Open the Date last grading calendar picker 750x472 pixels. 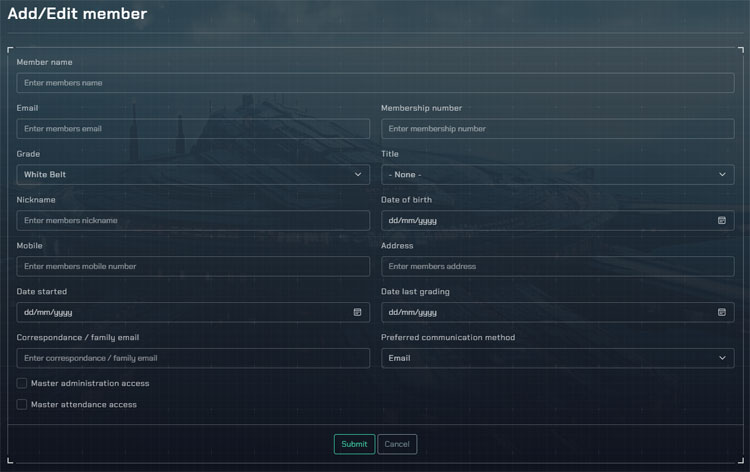(x=721, y=313)
